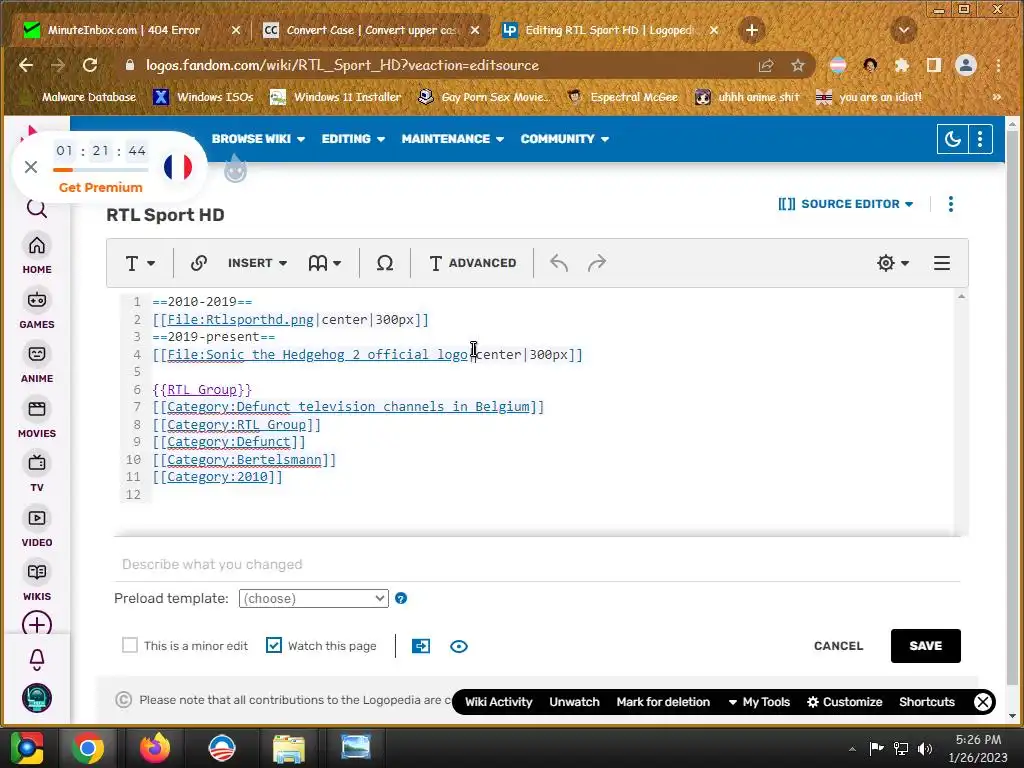Image resolution: width=1024 pixels, height=768 pixels.
Task: Click line 2 File:Rtlsporthd.png link text
Action: [240, 319]
